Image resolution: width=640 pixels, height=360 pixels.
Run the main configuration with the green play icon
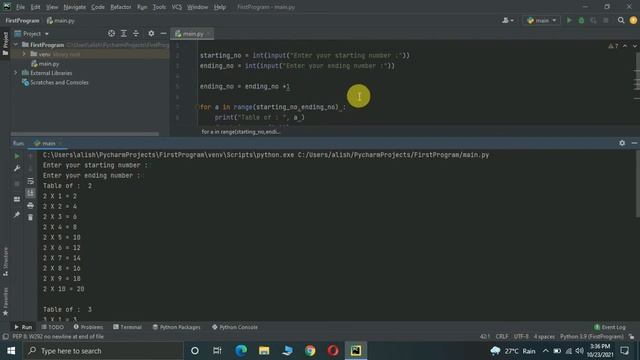pyautogui.click(x=569, y=20)
